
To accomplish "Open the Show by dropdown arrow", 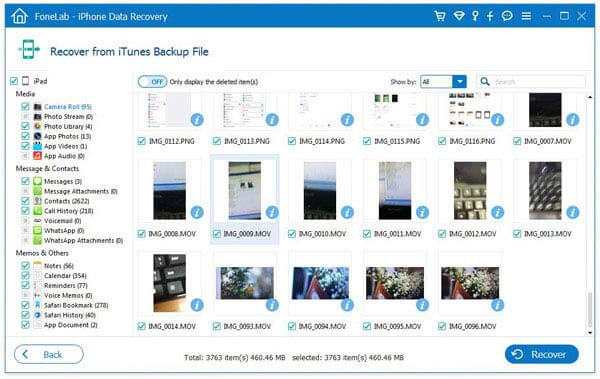I will (459, 82).
